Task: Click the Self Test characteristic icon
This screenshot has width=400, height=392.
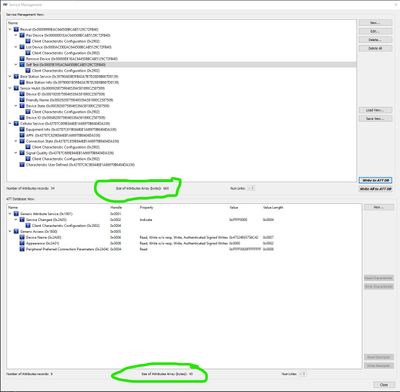Action: tap(22, 65)
